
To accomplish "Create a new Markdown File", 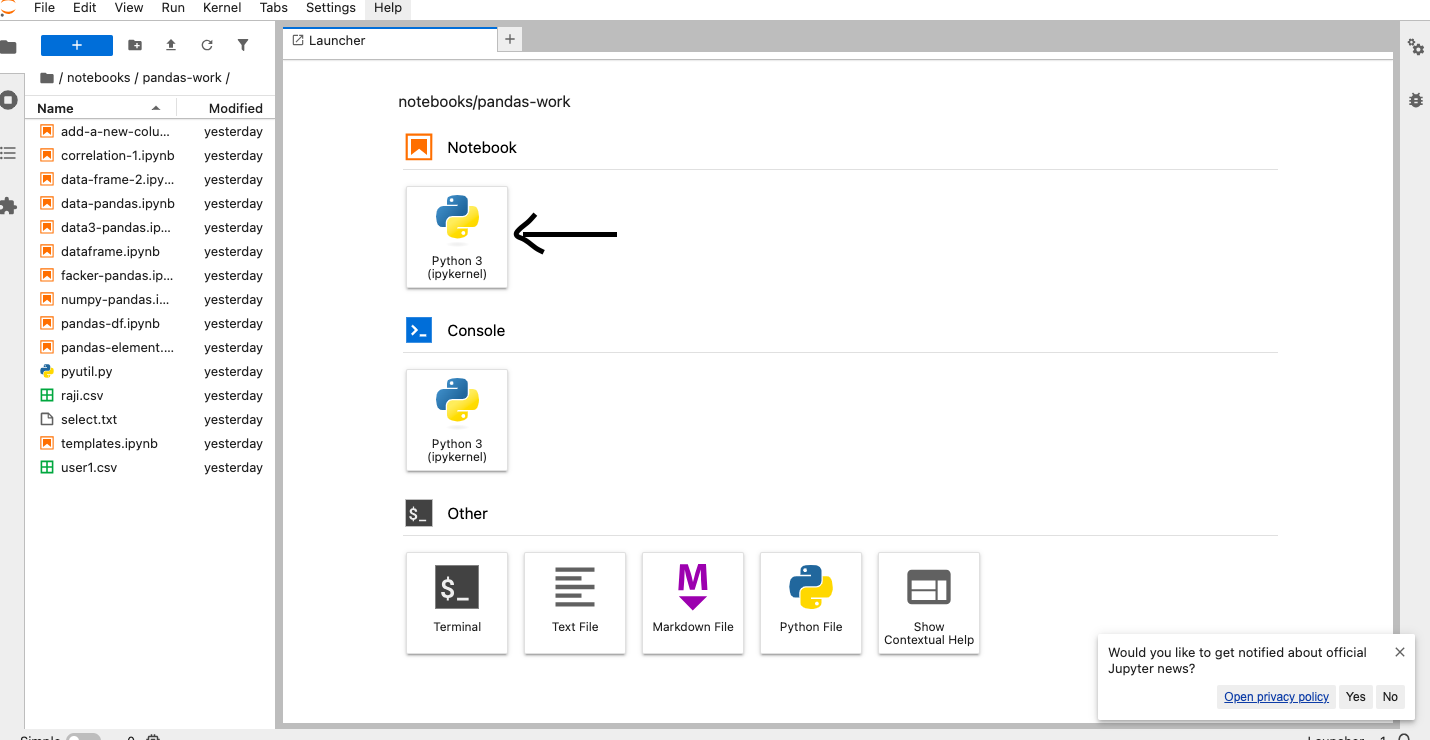I will click(x=693, y=603).
